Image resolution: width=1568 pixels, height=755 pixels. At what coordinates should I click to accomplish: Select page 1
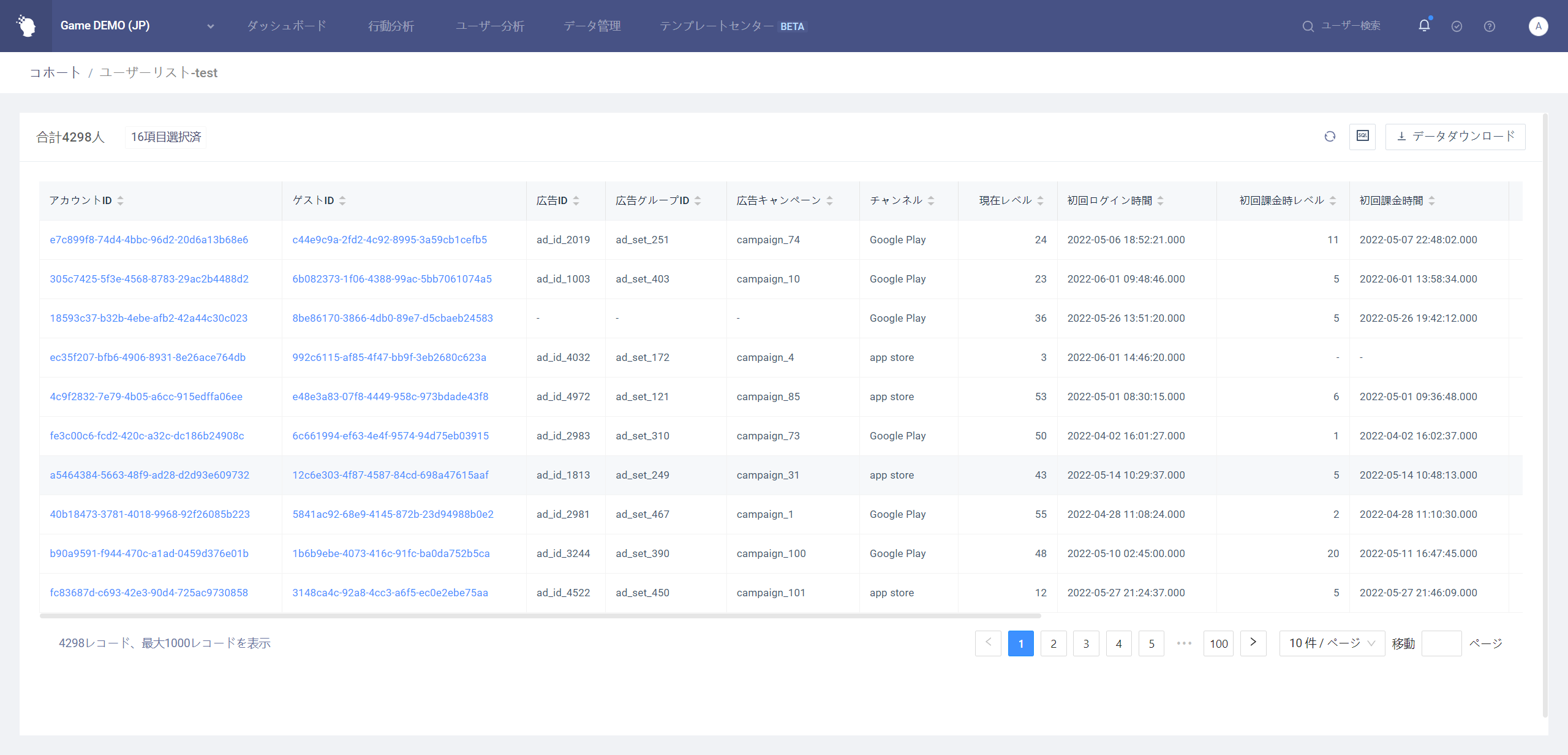pos(1021,643)
